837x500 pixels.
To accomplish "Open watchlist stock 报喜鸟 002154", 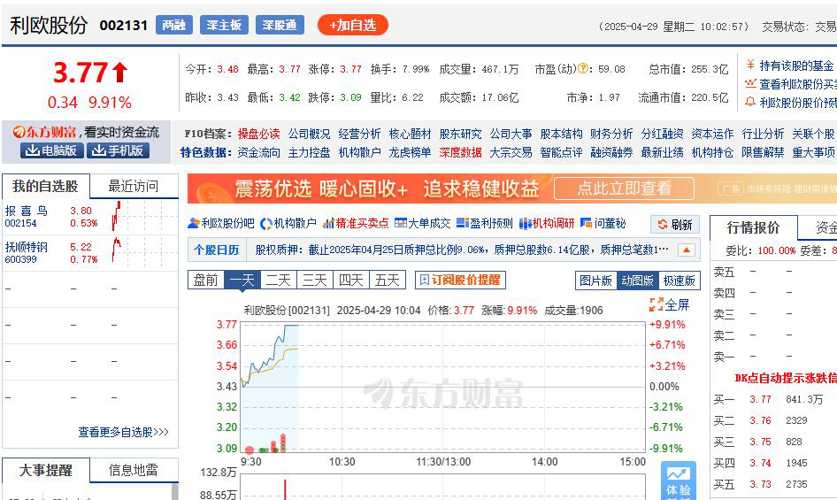I will [27, 217].
